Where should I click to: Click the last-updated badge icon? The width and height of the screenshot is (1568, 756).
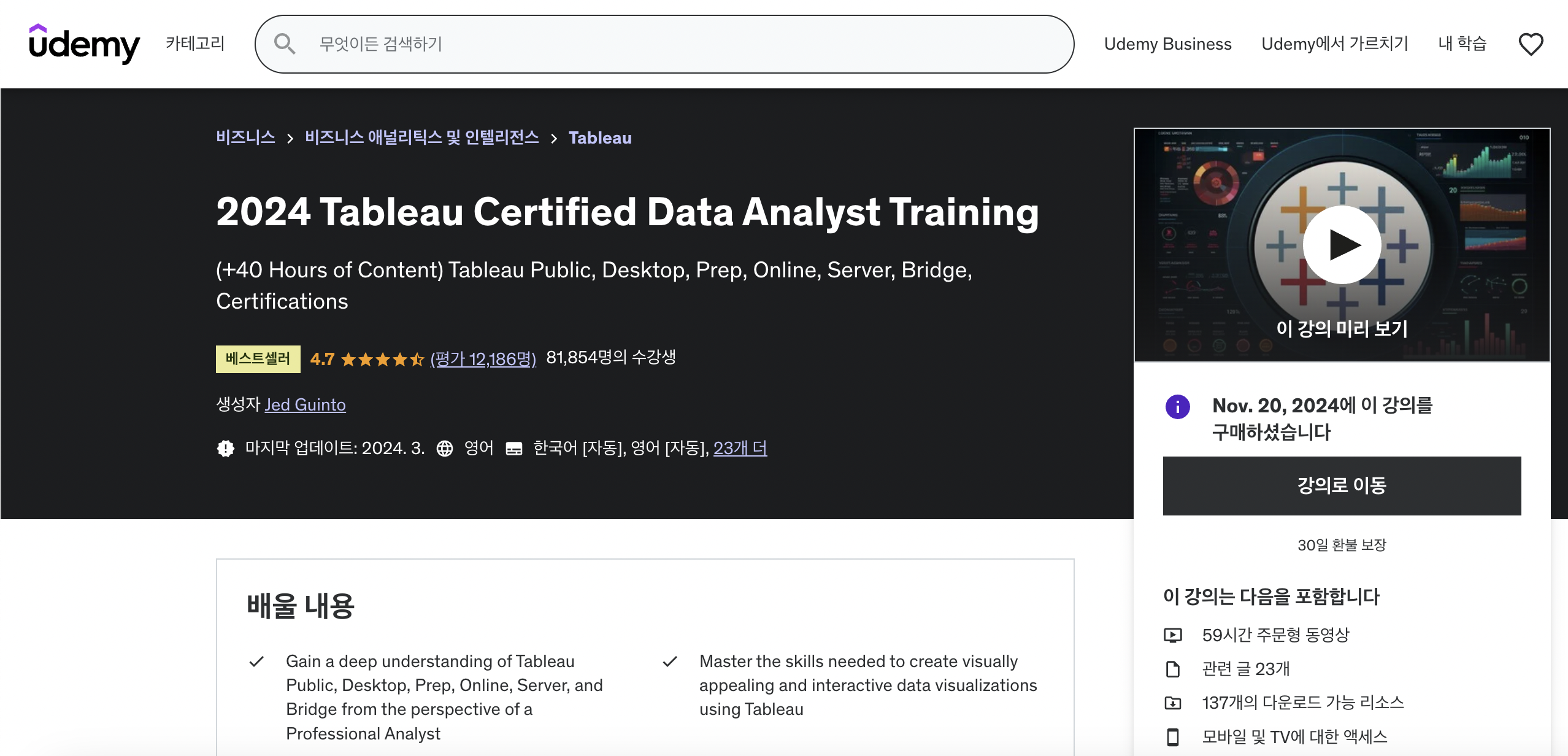226,449
